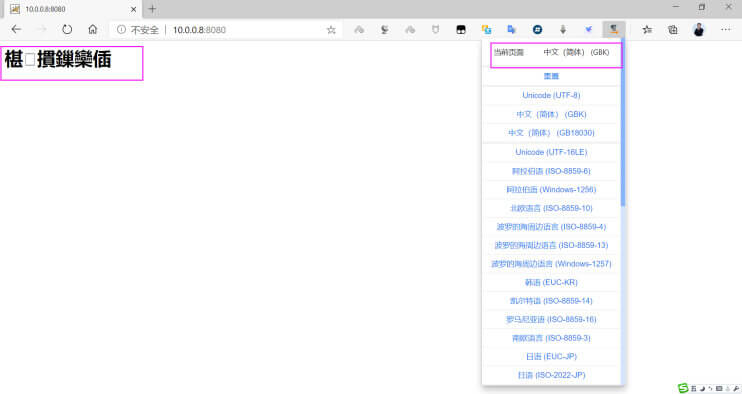742x394 pixels.
Task: Open the user profile avatar
Action: [698, 29]
